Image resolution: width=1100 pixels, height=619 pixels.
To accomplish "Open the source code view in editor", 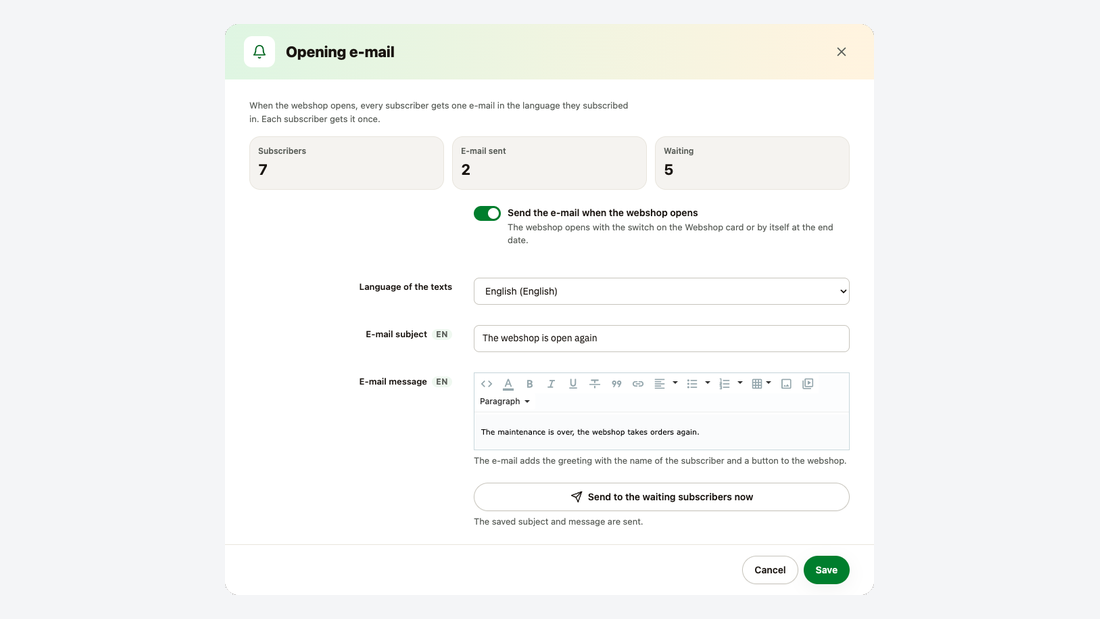I will pos(486,384).
